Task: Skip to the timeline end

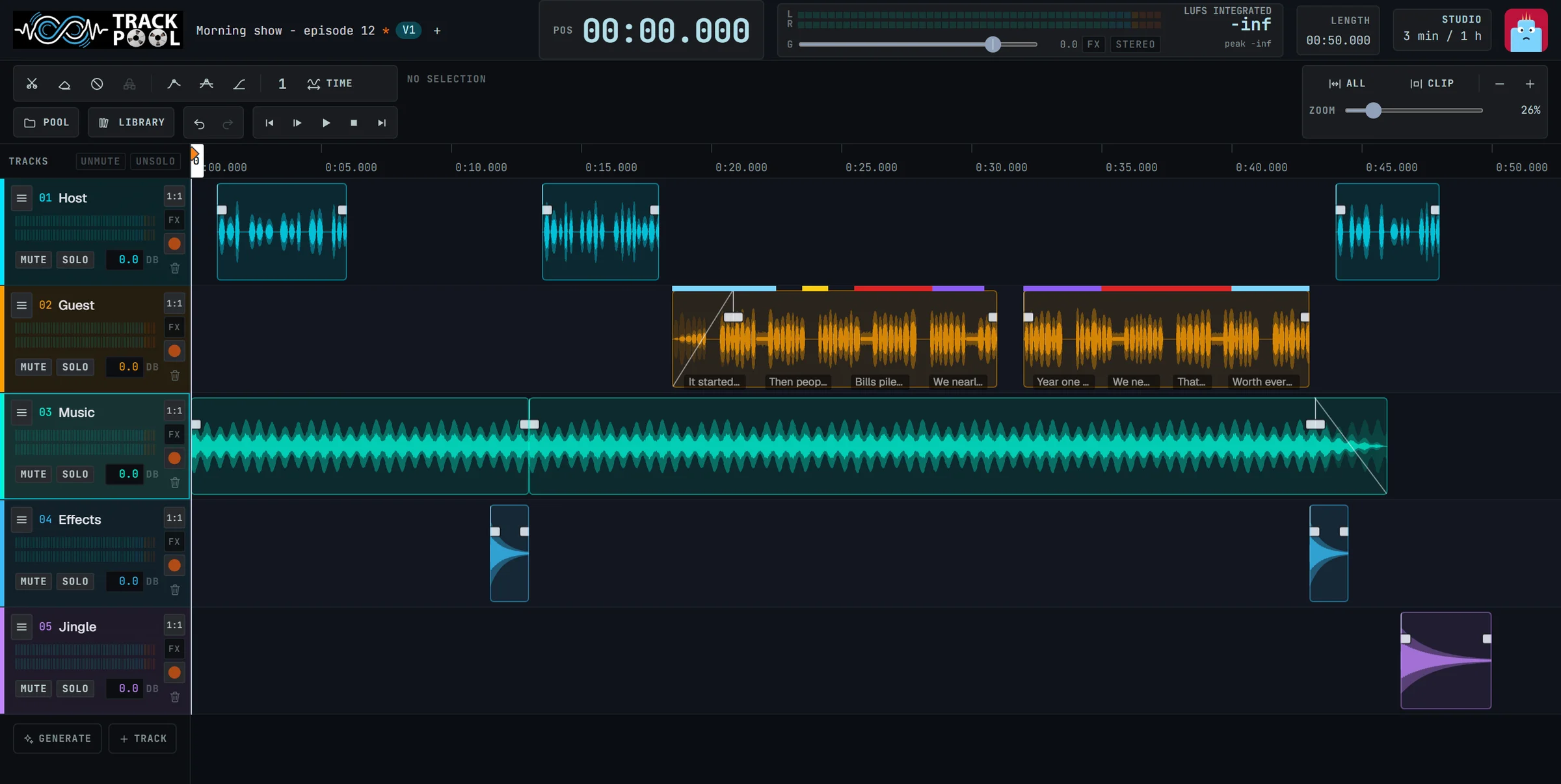Action: coord(382,123)
